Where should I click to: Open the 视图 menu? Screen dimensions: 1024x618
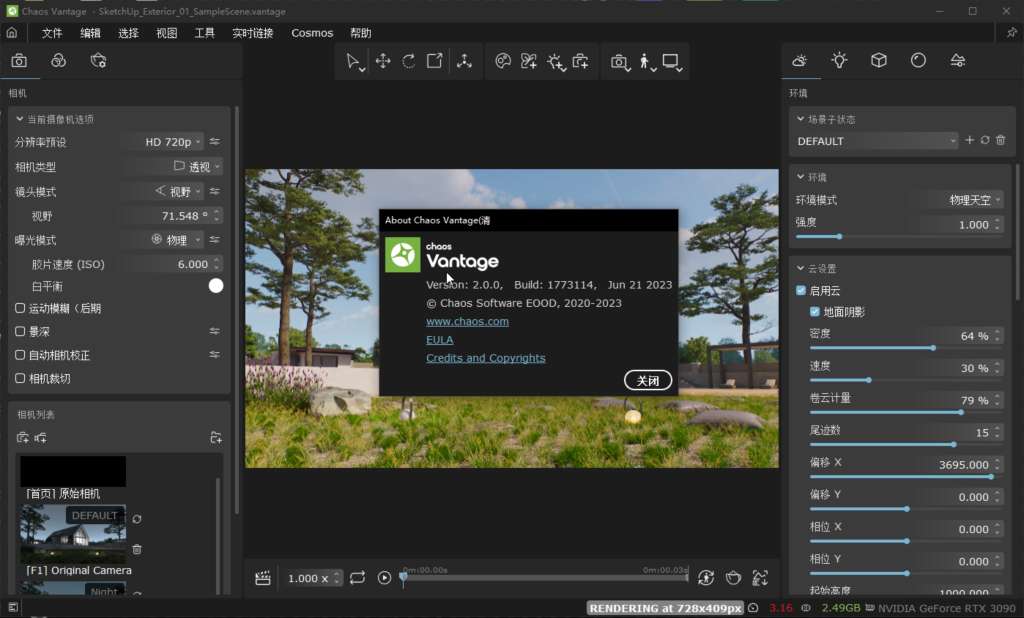pos(167,33)
